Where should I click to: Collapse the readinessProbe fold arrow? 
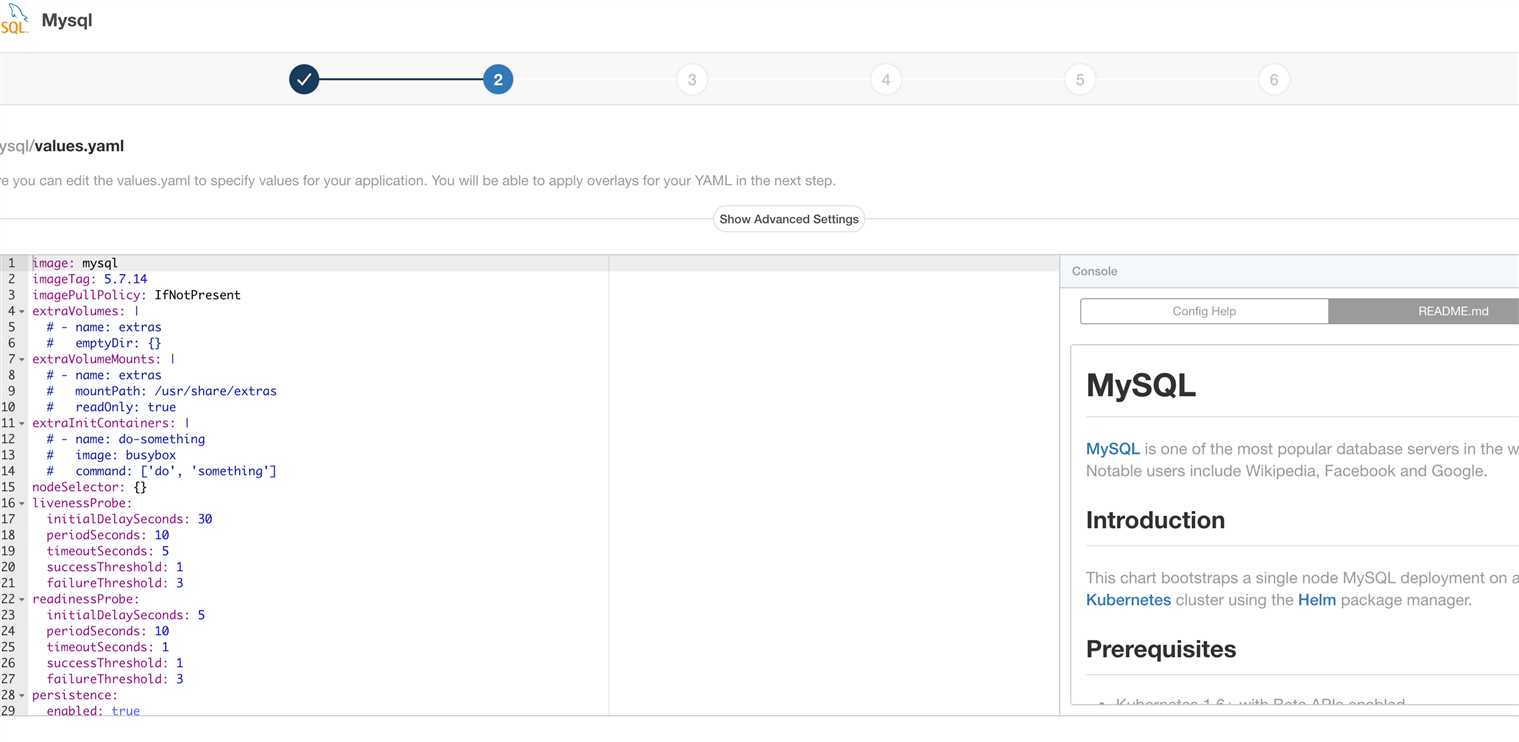pyautogui.click(x=23, y=599)
